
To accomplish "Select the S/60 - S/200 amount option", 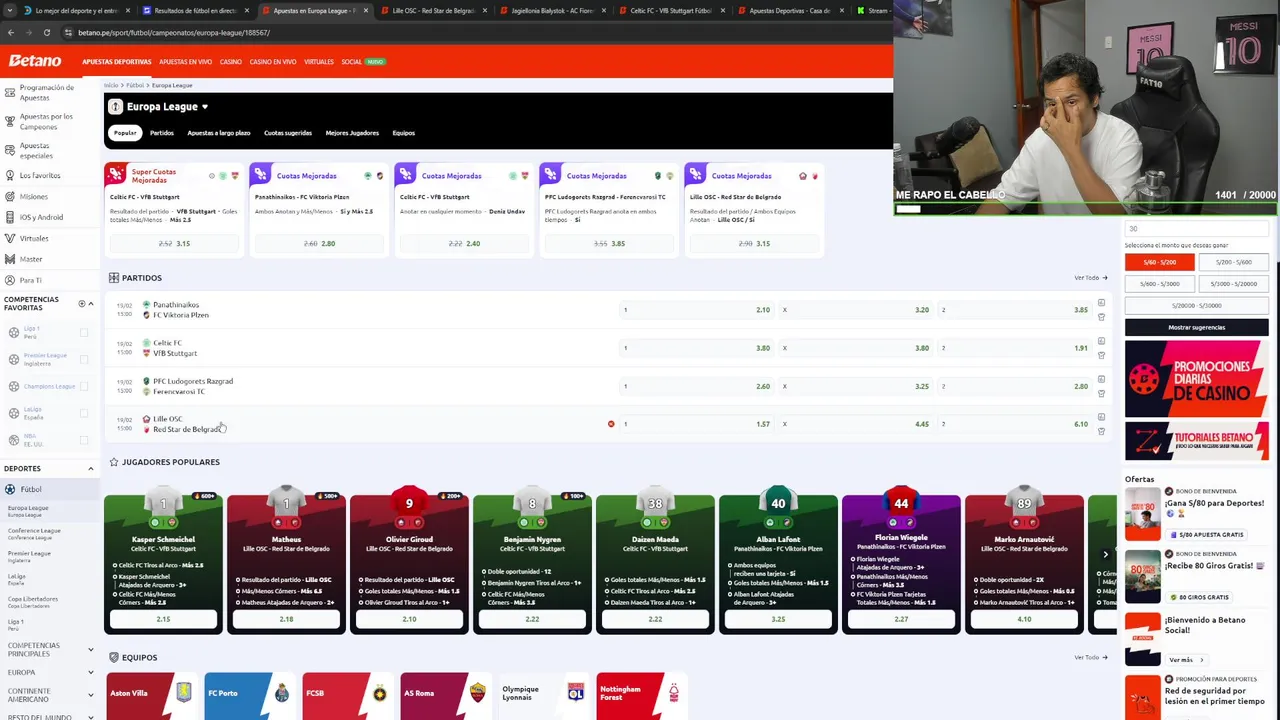I will [1159, 262].
